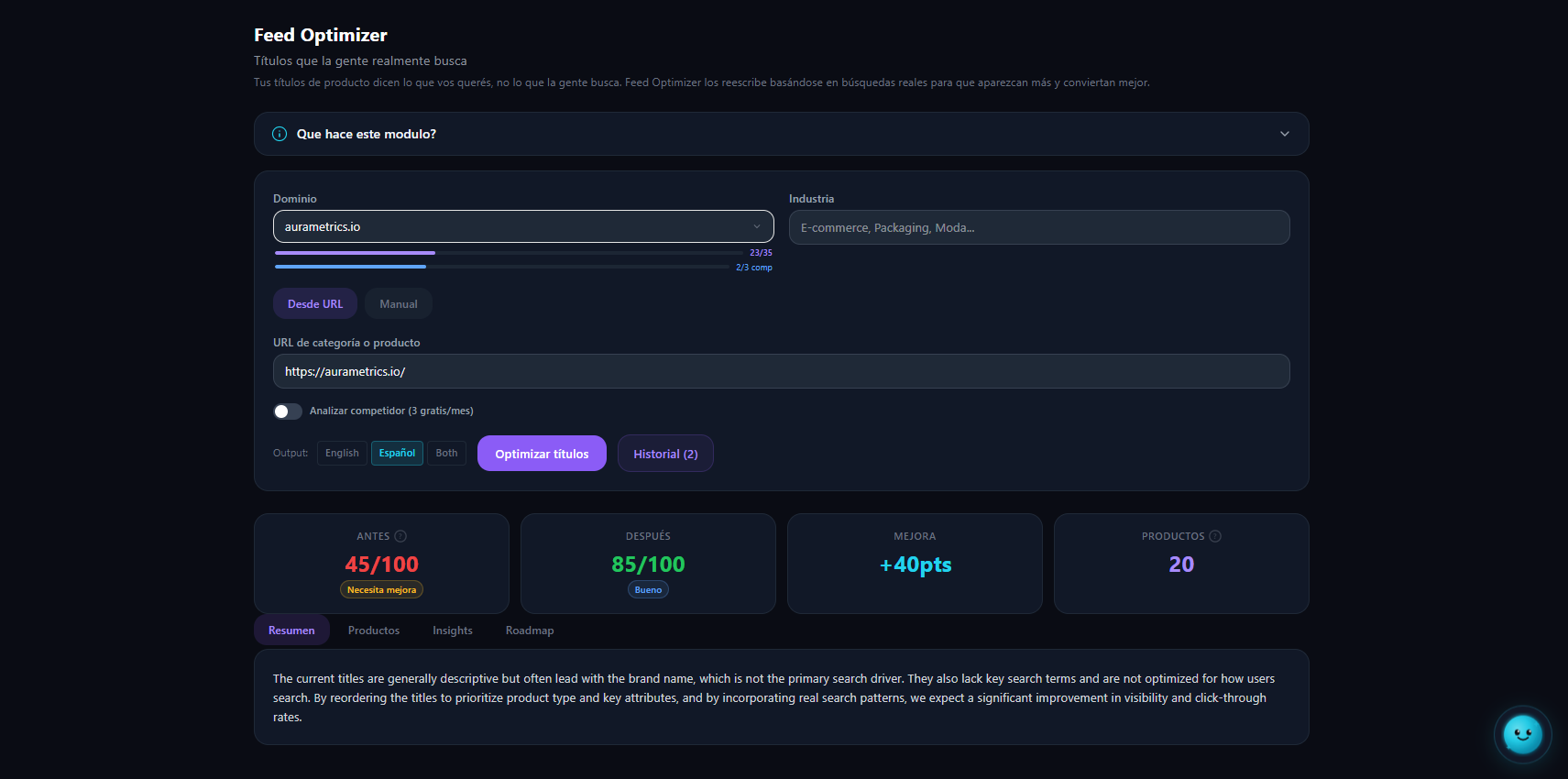Click the URL de categoría o producto field

point(781,371)
